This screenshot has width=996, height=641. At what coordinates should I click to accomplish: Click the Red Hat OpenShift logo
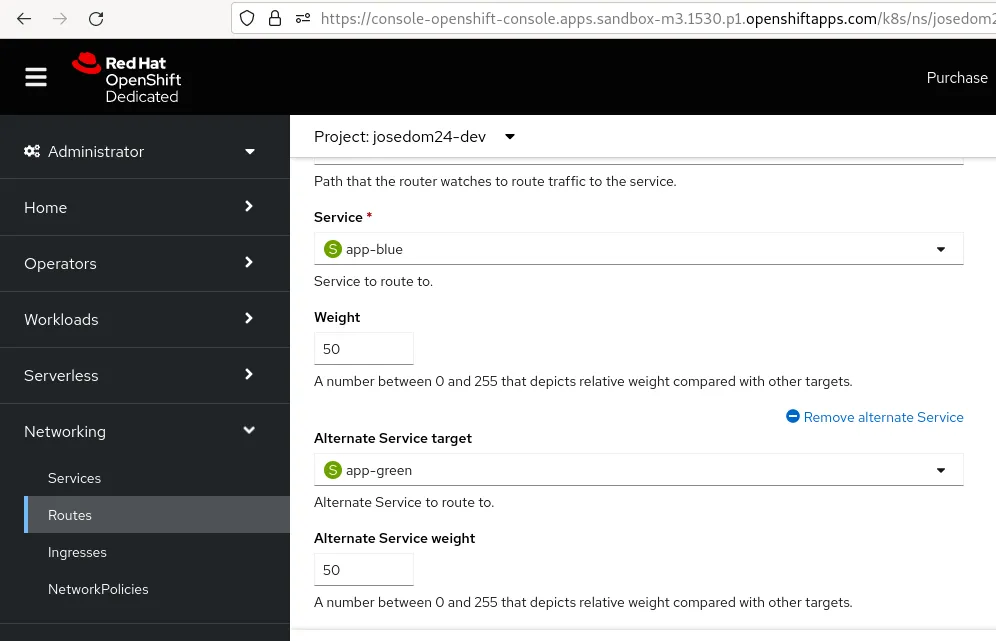click(x=126, y=79)
